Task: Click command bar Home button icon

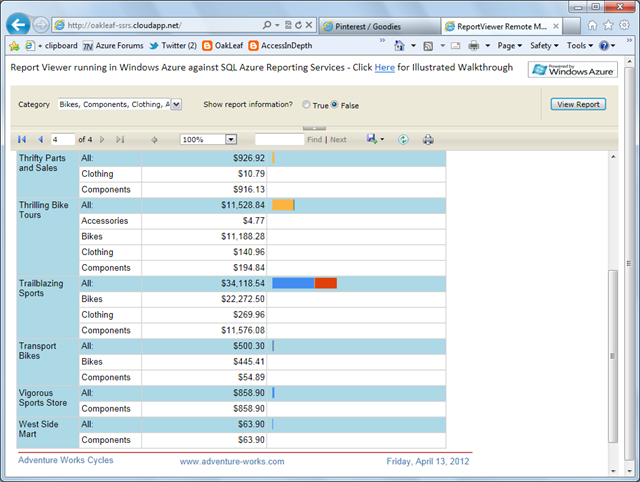Action: 399,46
